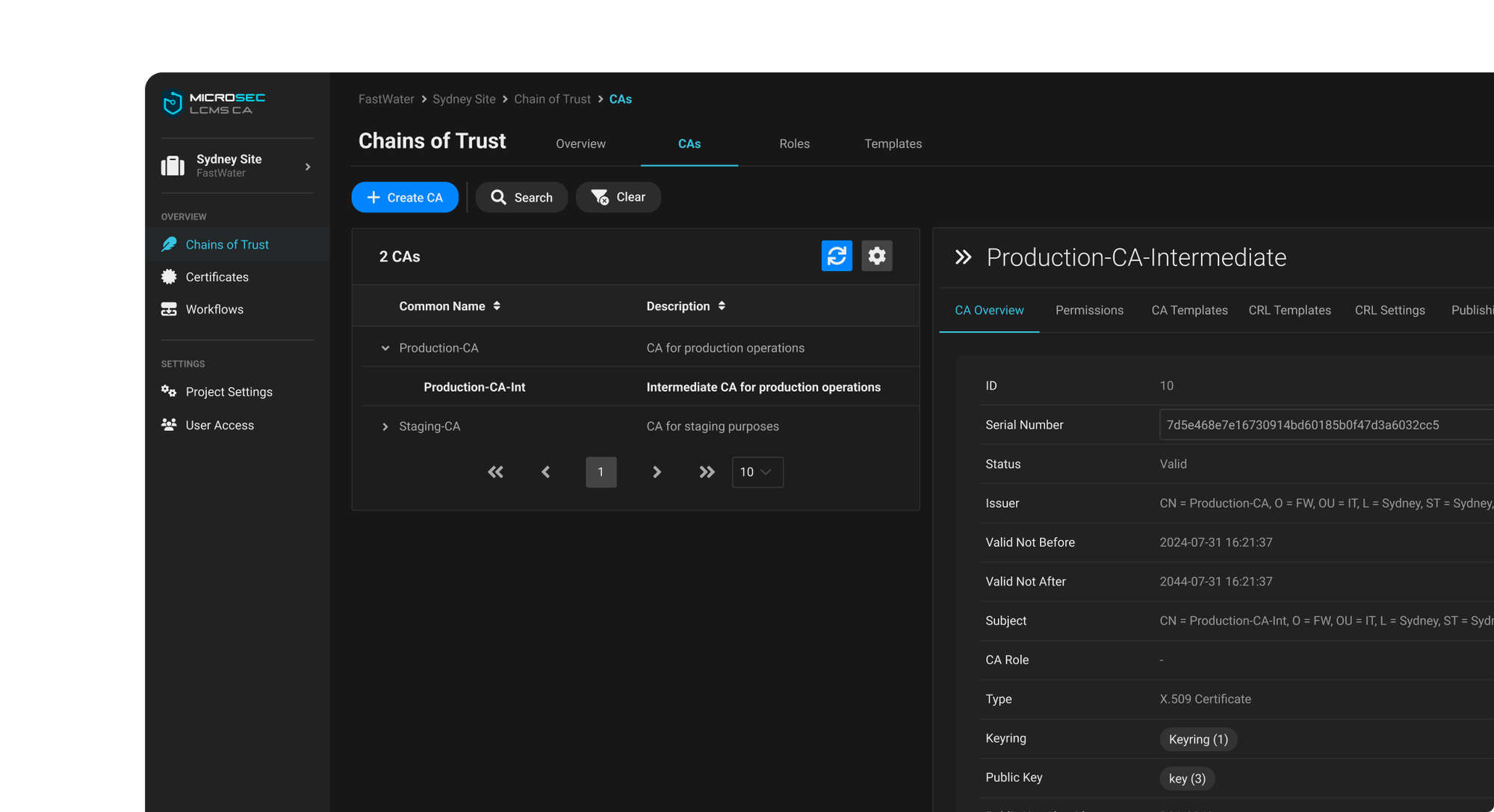Open the Keyring (1) chip
This screenshot has height=812, width=1494.
[1197, 739]
